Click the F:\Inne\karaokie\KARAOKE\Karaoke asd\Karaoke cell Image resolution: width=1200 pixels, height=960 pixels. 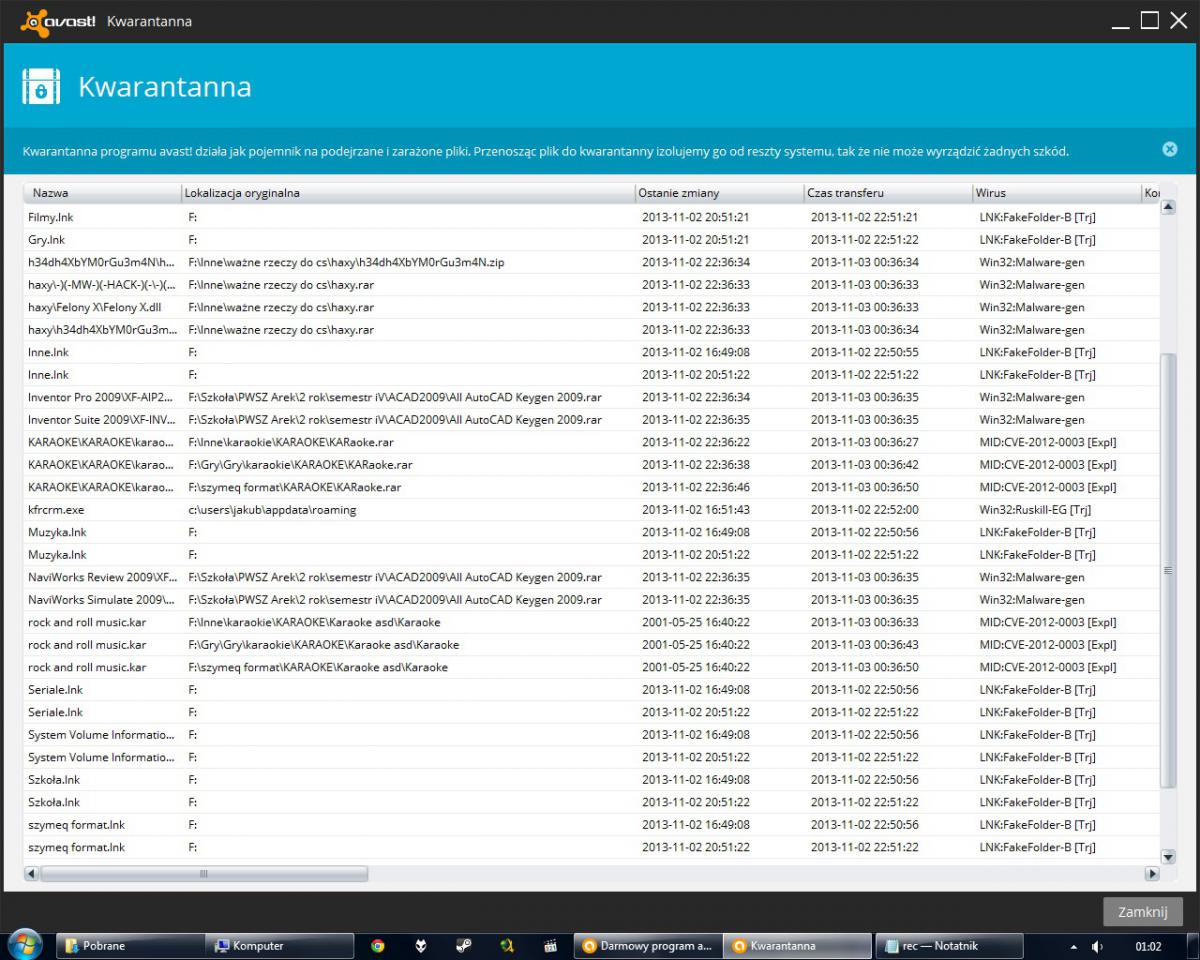click(314, 622)
